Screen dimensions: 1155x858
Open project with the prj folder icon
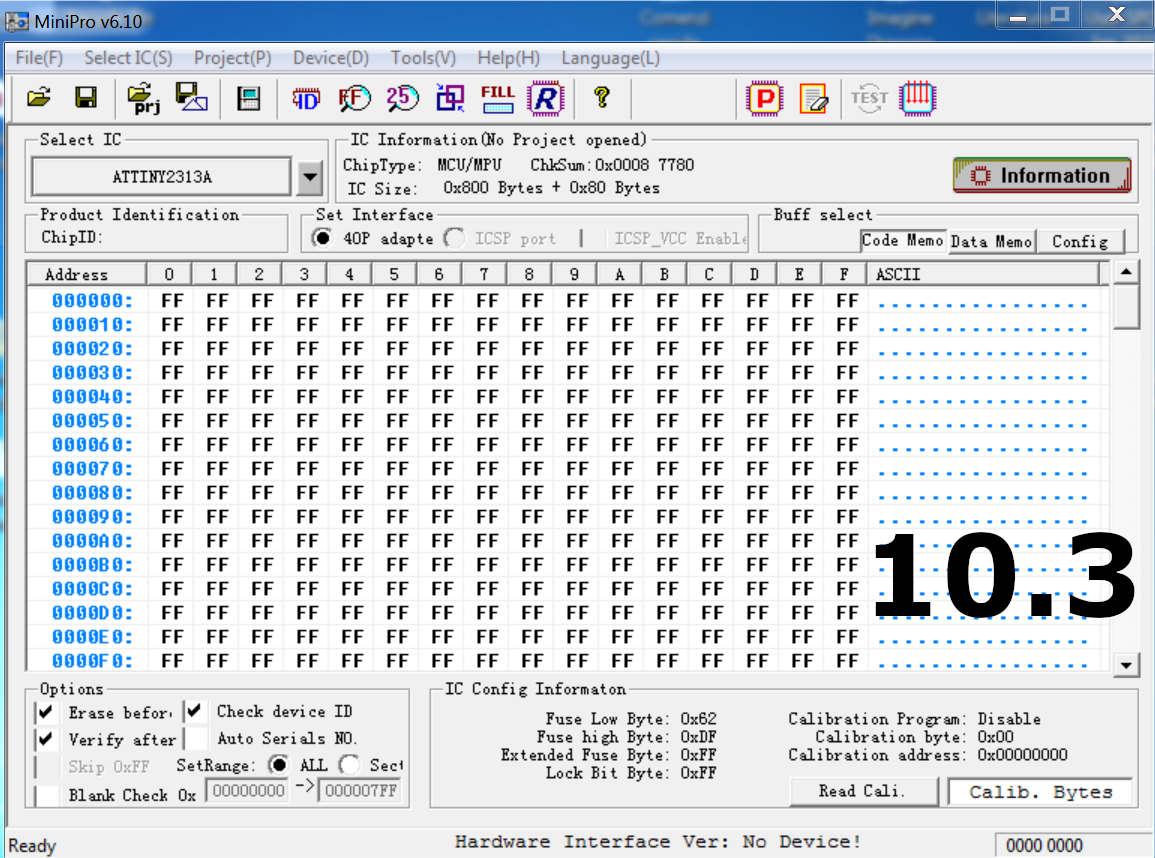pyautogui.click(x=143, y=98)
